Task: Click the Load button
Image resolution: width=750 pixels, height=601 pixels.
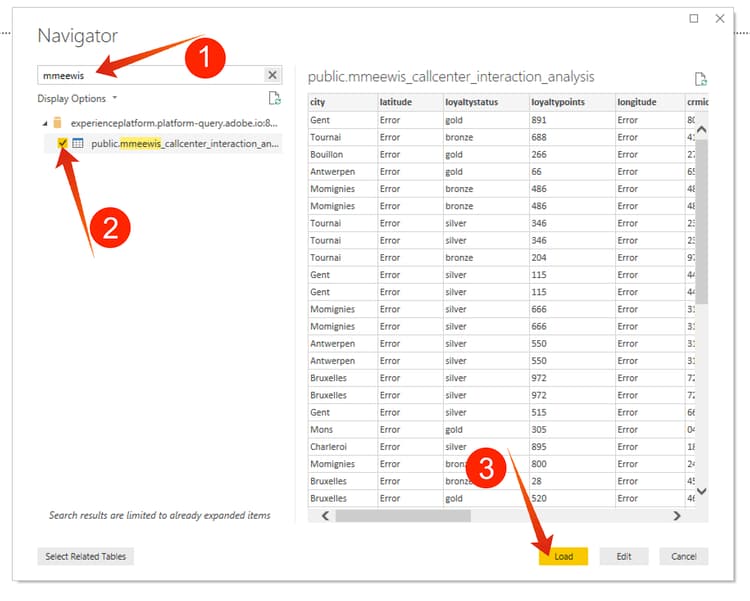Action: click(x=563, y=556)
